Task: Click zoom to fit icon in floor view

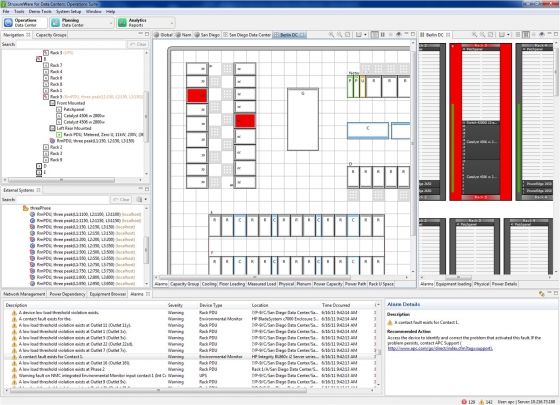Action: tap(348, 35)
